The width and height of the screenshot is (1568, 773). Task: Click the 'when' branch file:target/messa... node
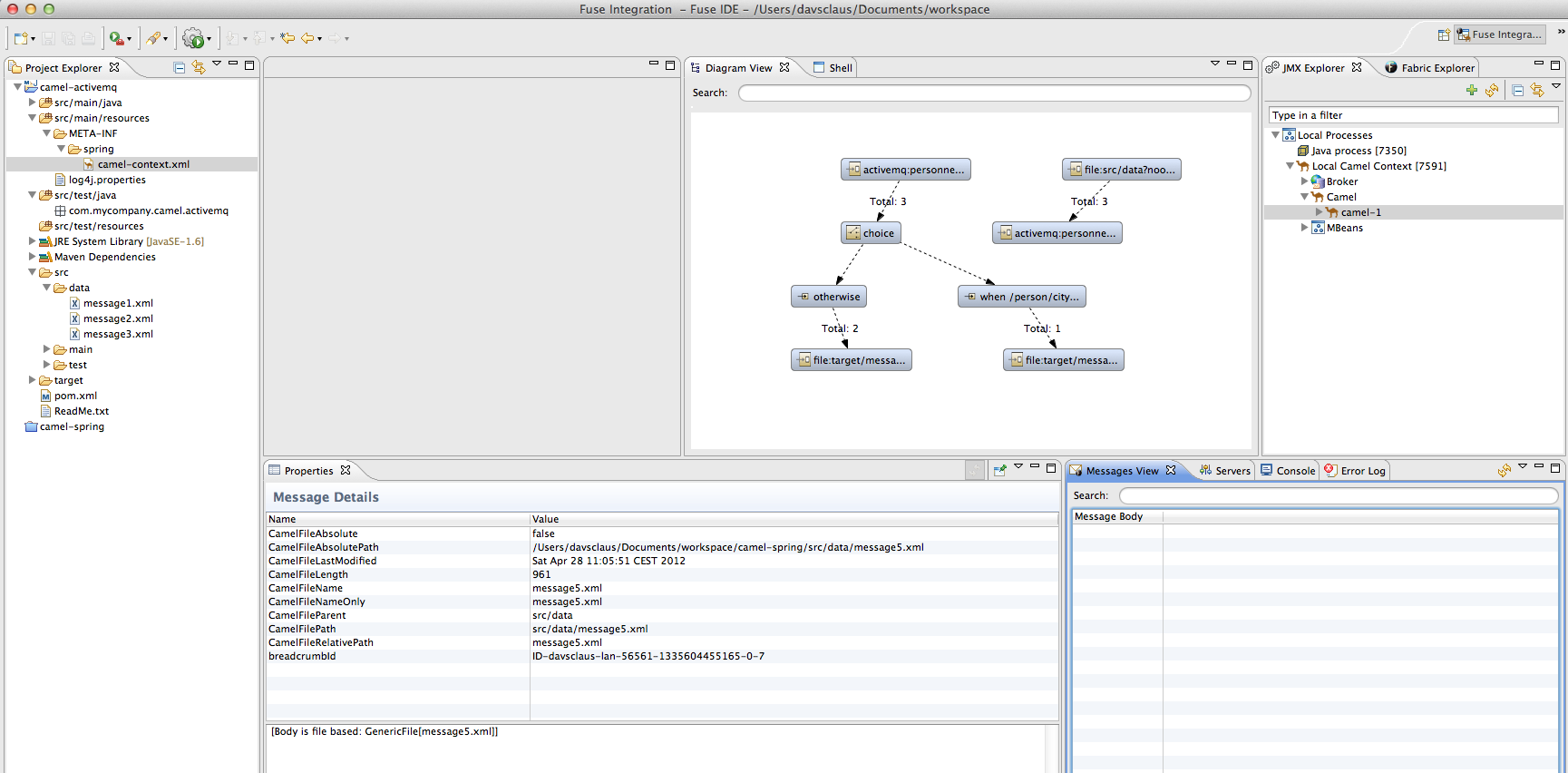1064,360
